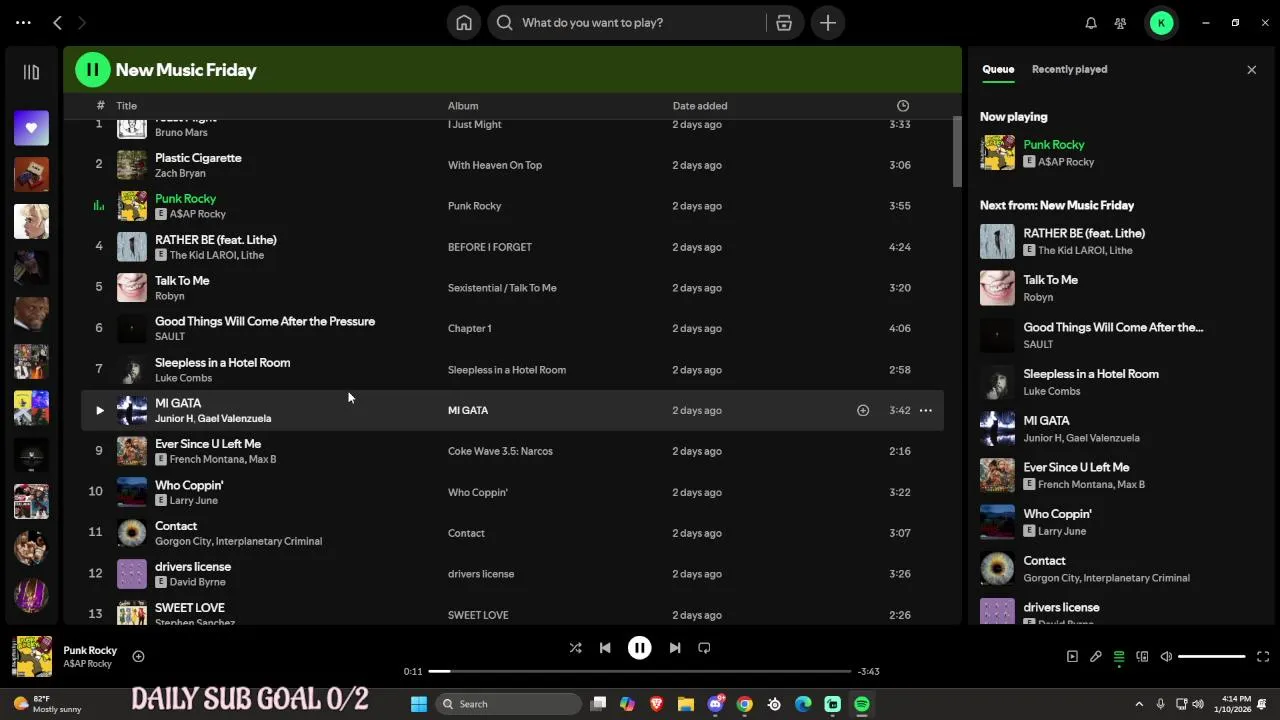
Task: Open Connect to a device icon
Action: (x=1142, y=657)
